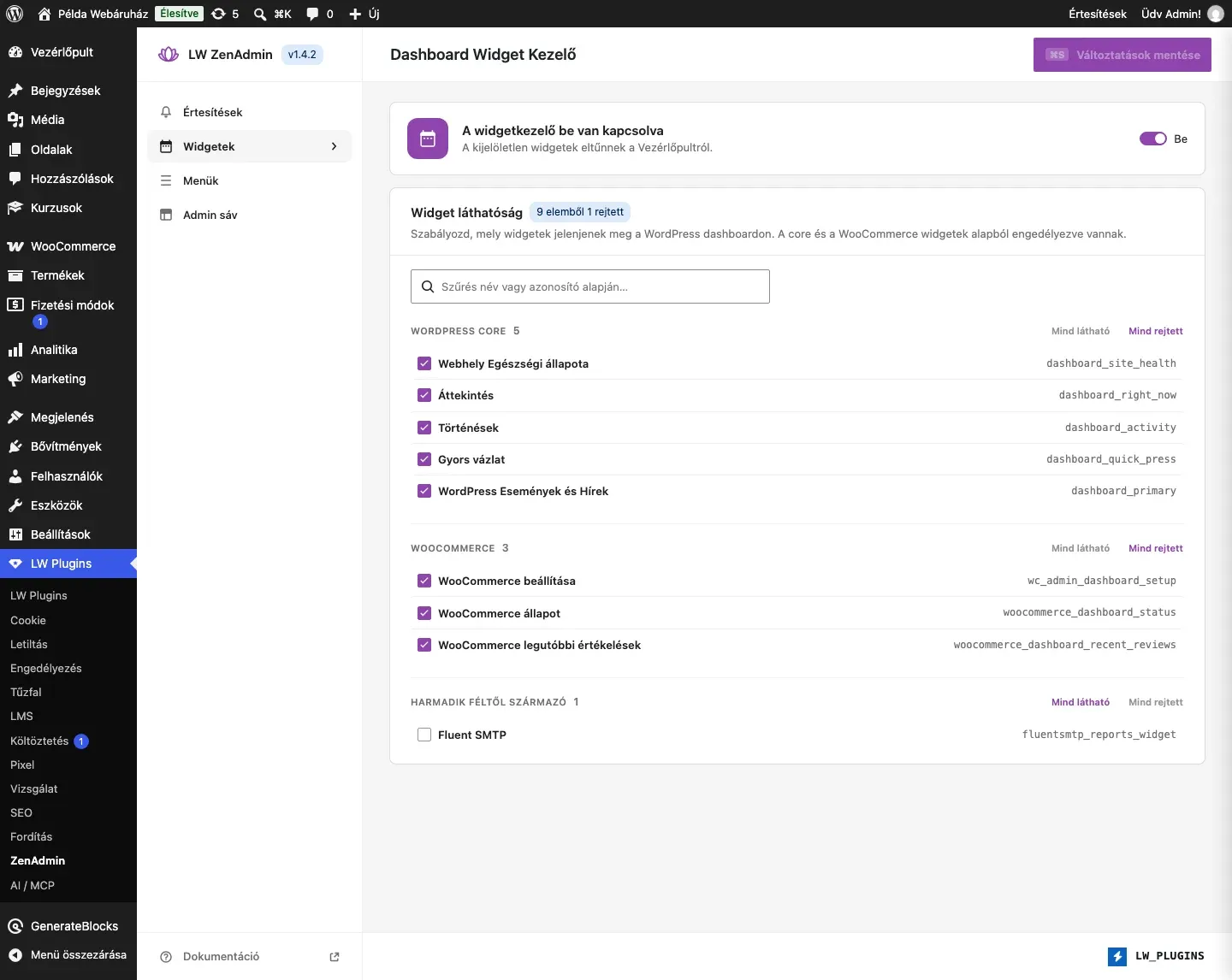The image size is (1232, 980).
Task: Click the Admin avatar in the top bar
Action: [1215, 14]
